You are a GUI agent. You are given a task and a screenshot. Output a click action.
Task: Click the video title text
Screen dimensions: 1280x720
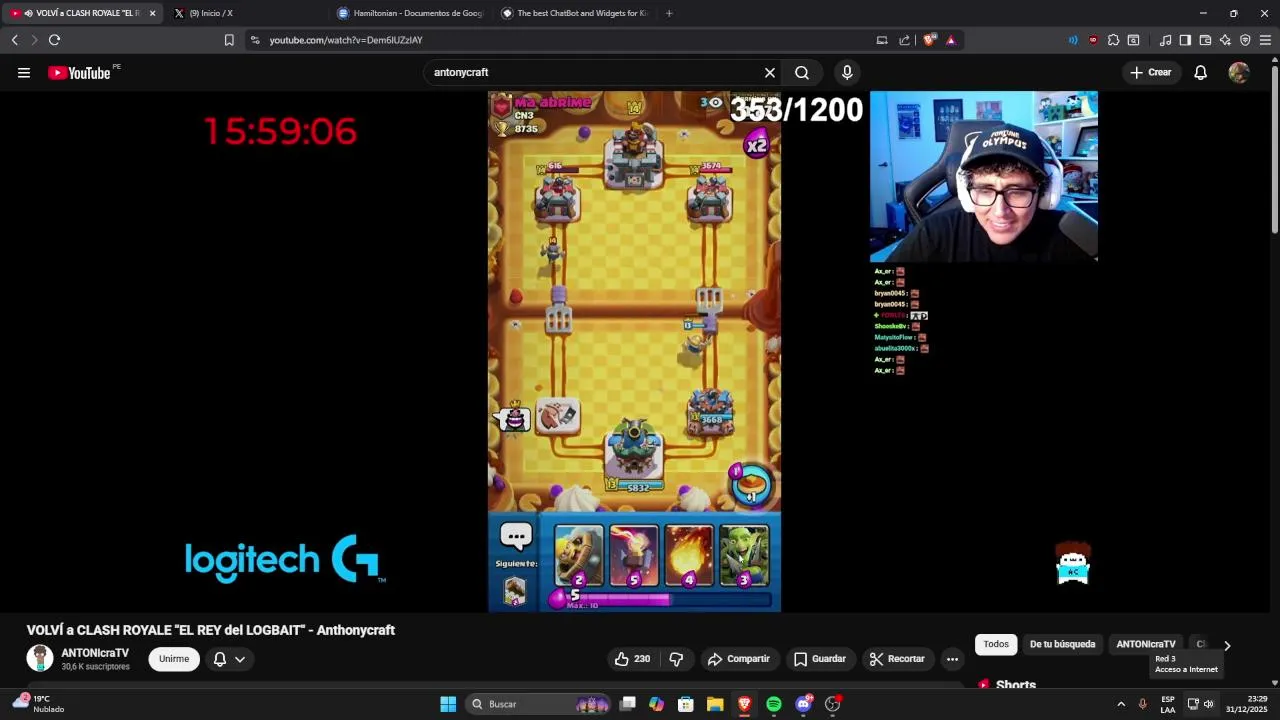(x=211, y=630)
